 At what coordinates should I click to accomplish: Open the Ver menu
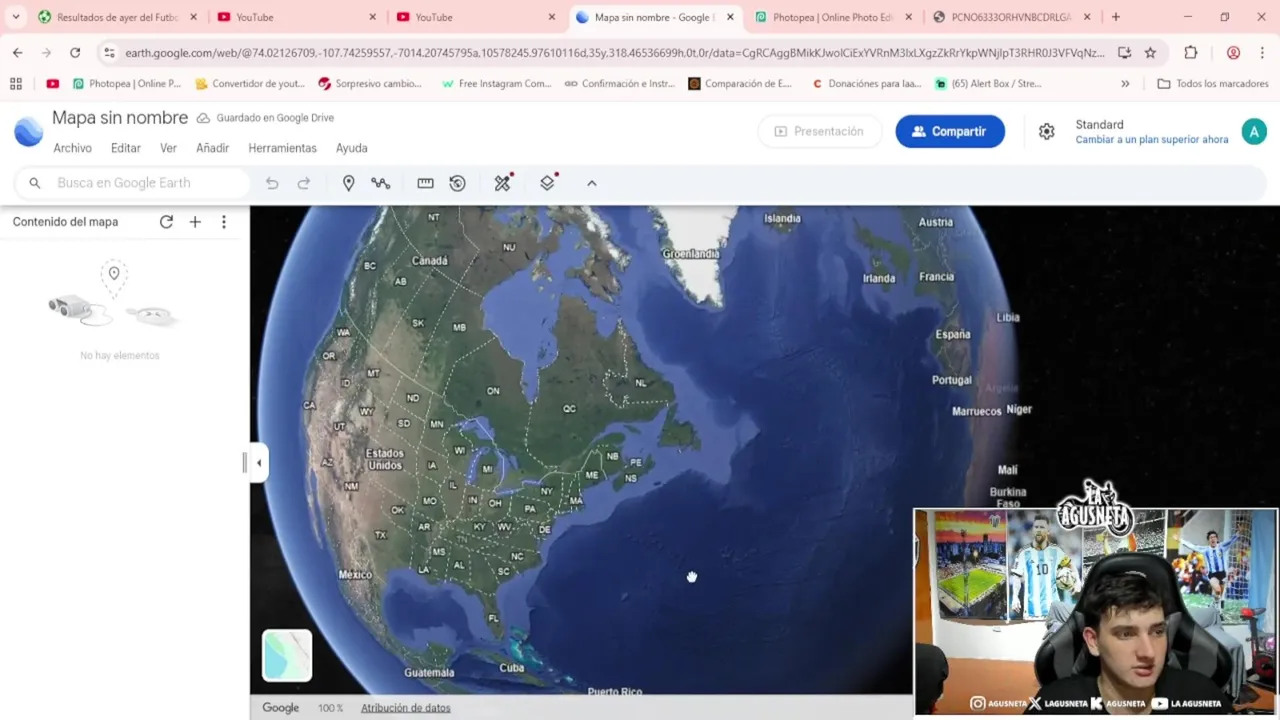pos(168,148)
